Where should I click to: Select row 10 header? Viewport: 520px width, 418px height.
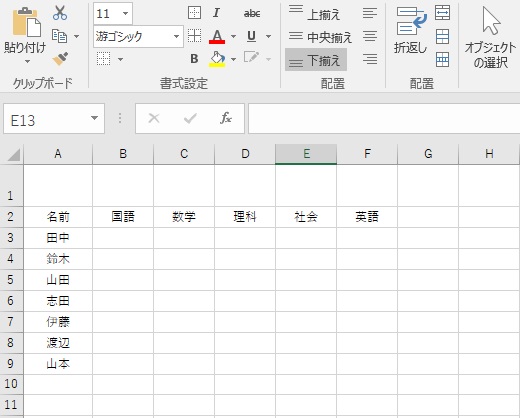11,384
